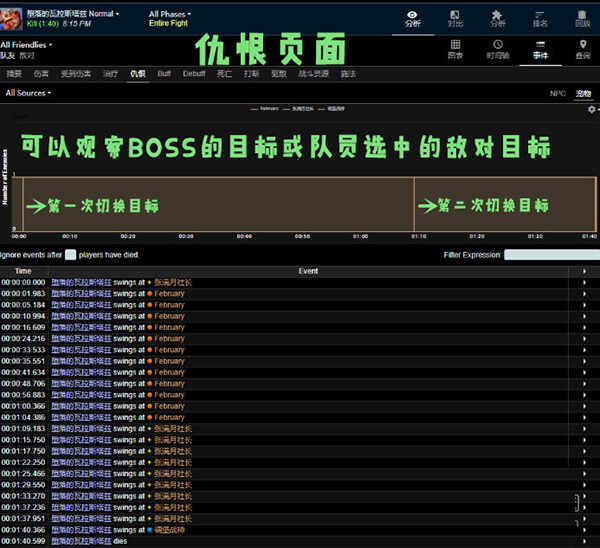Open the chart gear settings icon
The height and width of the screenshot is (548, 600).
[x=592, y=109]
